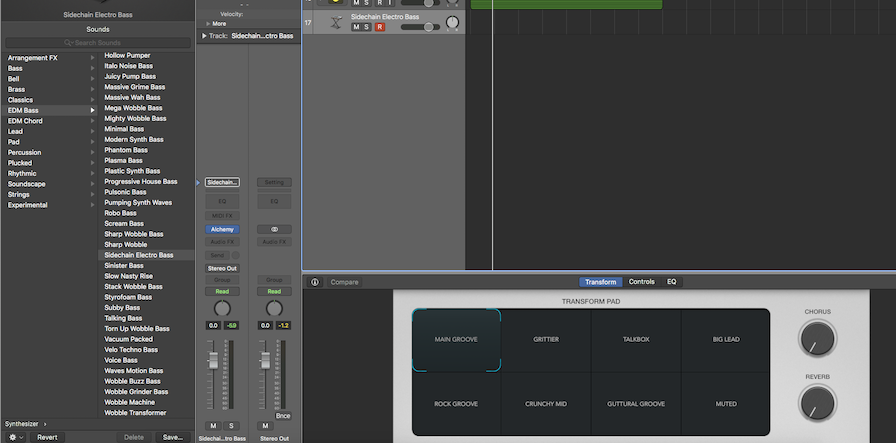
Task: Select the Muted transform pad
Action: [x=726, y=404]
